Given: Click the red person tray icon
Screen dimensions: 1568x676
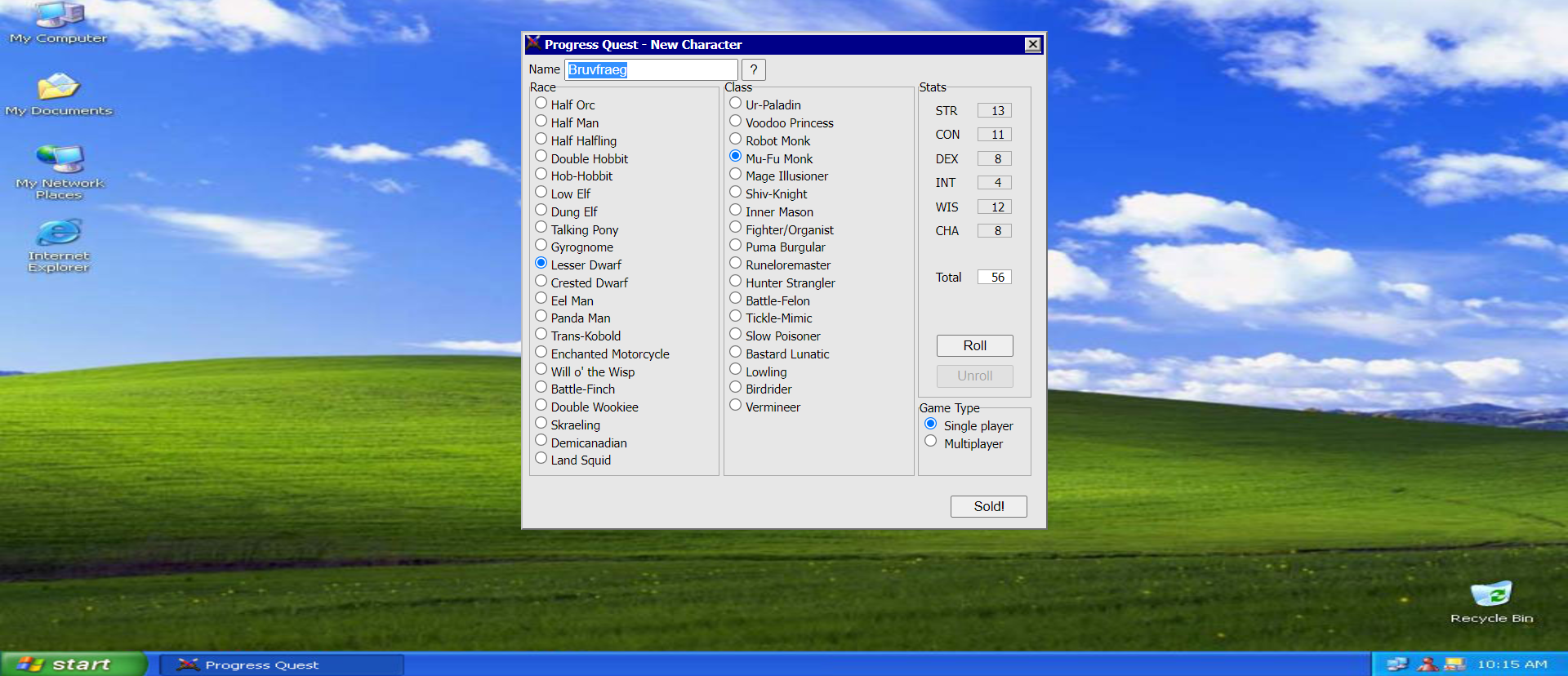Looking at the screenshot, I should coord(1428,665).
